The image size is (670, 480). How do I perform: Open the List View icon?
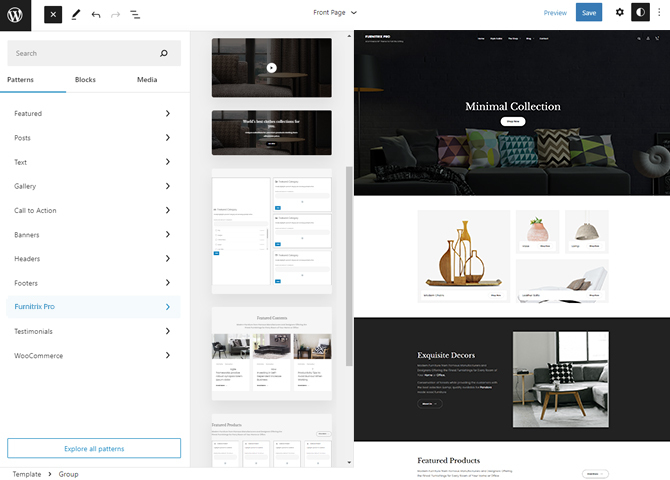[x=135, y=14]
